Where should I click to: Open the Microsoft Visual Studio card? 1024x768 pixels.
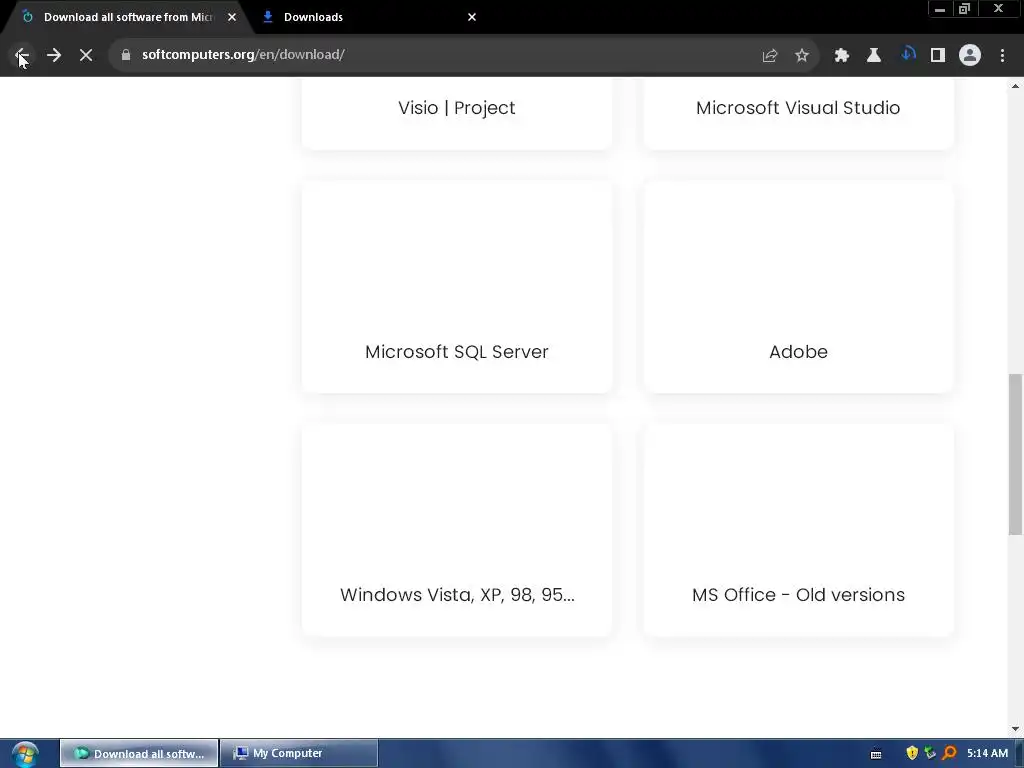(798, 114)
